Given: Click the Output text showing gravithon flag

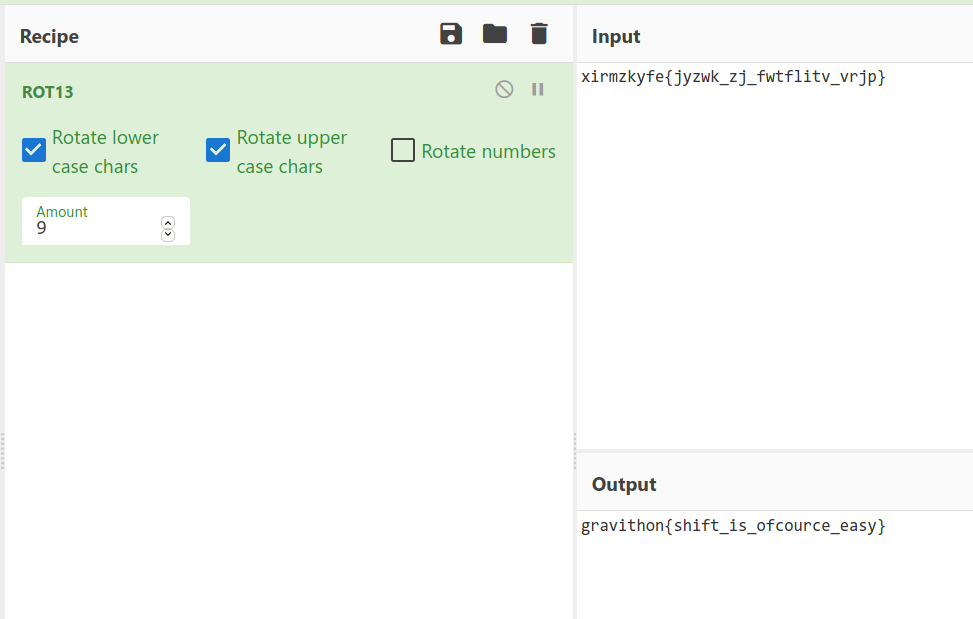Looking at the screenshot, I should tap(733, 526).
